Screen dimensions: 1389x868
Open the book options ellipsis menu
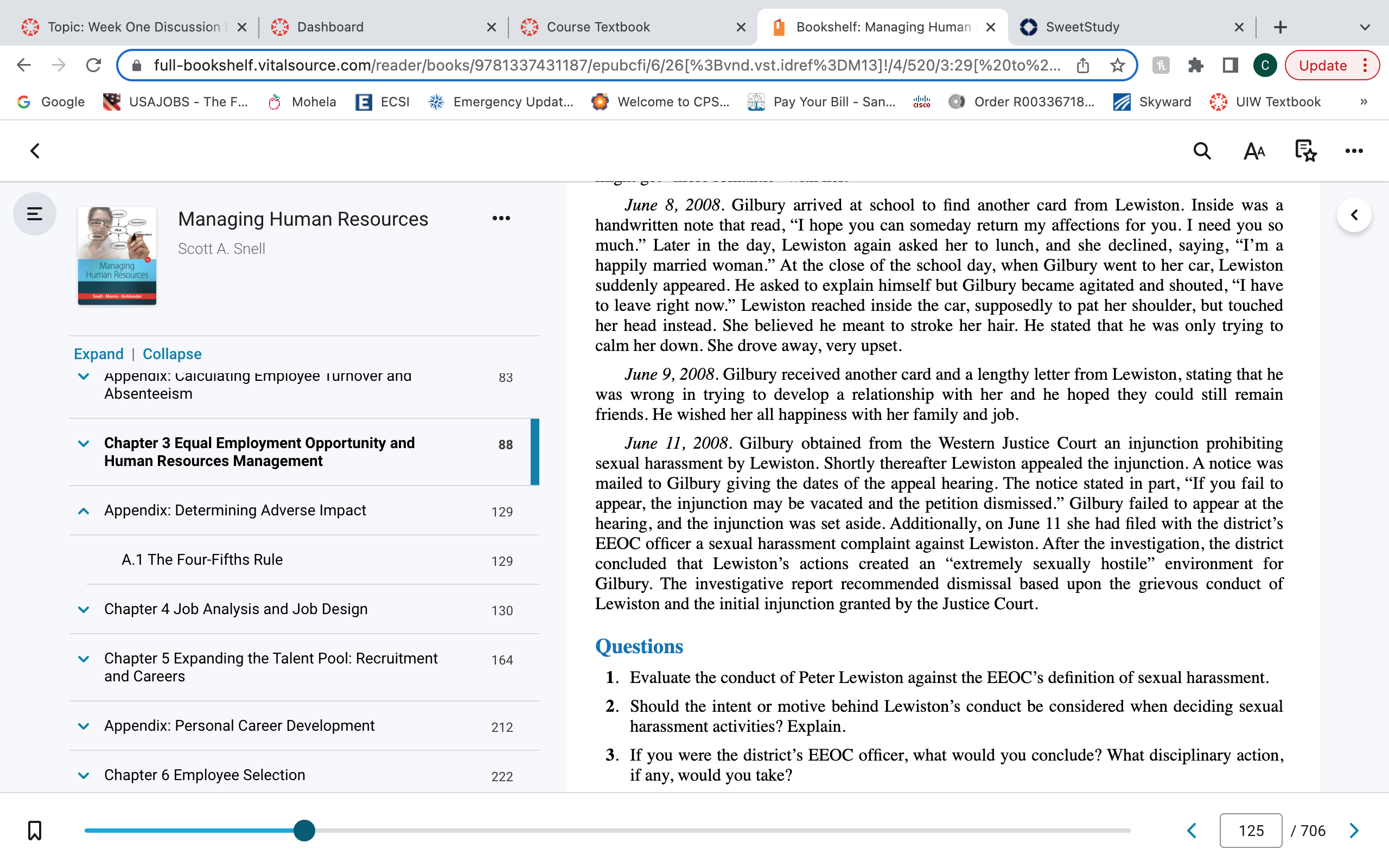(501, 218)
